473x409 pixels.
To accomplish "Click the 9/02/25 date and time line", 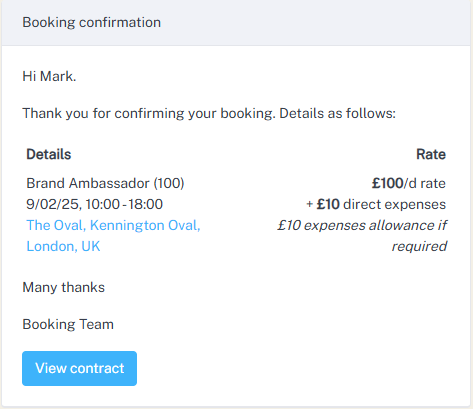I will tap(94, 204).
